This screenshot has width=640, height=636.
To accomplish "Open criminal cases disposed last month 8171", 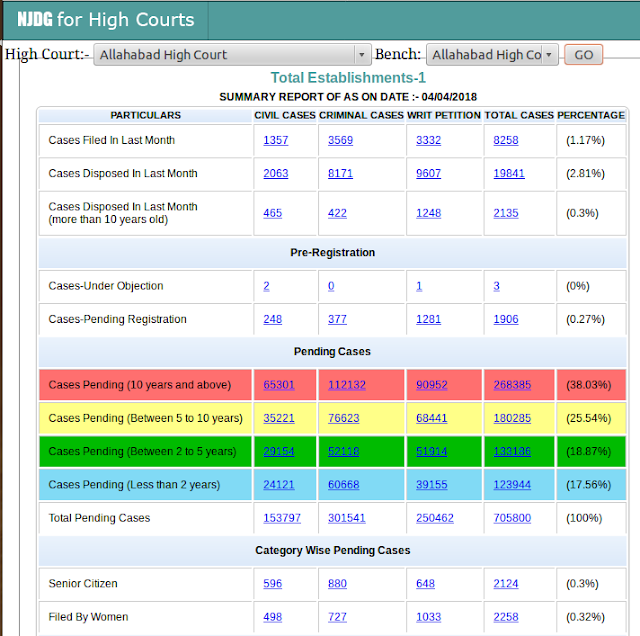I will pyautogui.click(x=340, y=173).
